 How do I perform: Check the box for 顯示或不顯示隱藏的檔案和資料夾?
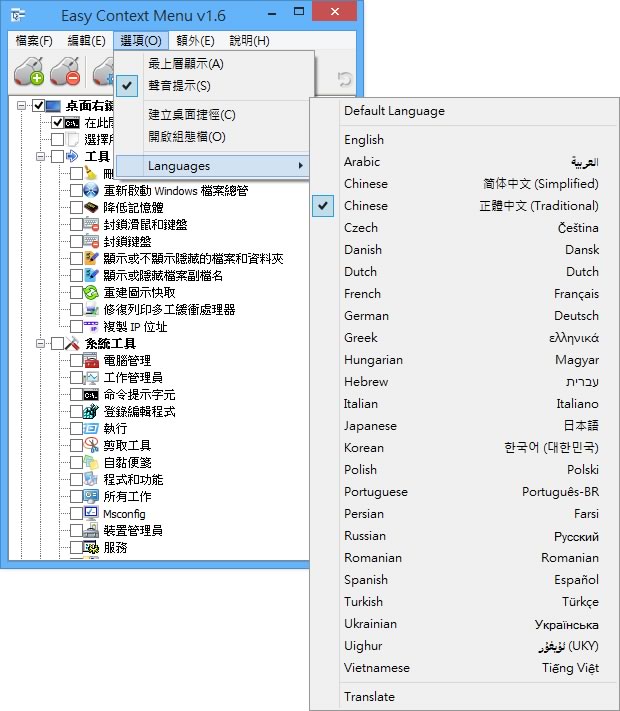76,258
